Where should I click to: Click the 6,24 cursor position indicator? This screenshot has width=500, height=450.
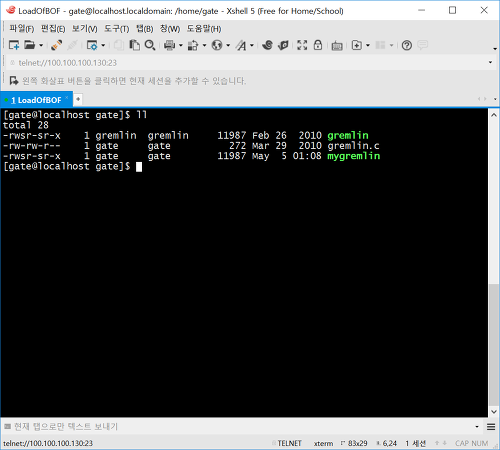coord(389,443)
